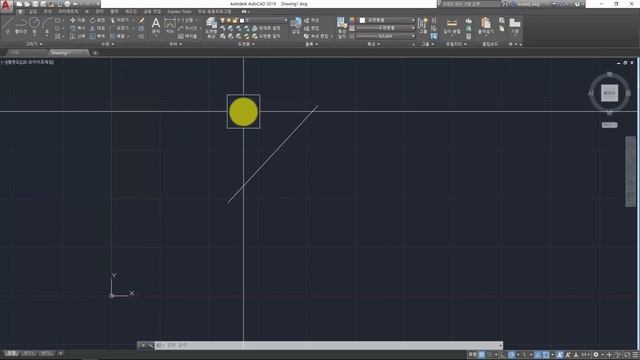Toggle polar tracking in status bar

(511, 355)
